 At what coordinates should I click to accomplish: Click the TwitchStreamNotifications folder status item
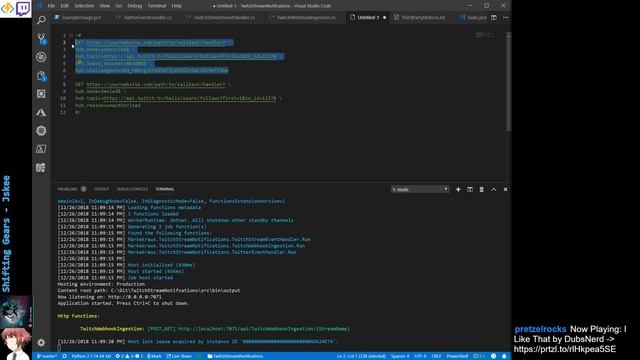[x=236, y=356]
